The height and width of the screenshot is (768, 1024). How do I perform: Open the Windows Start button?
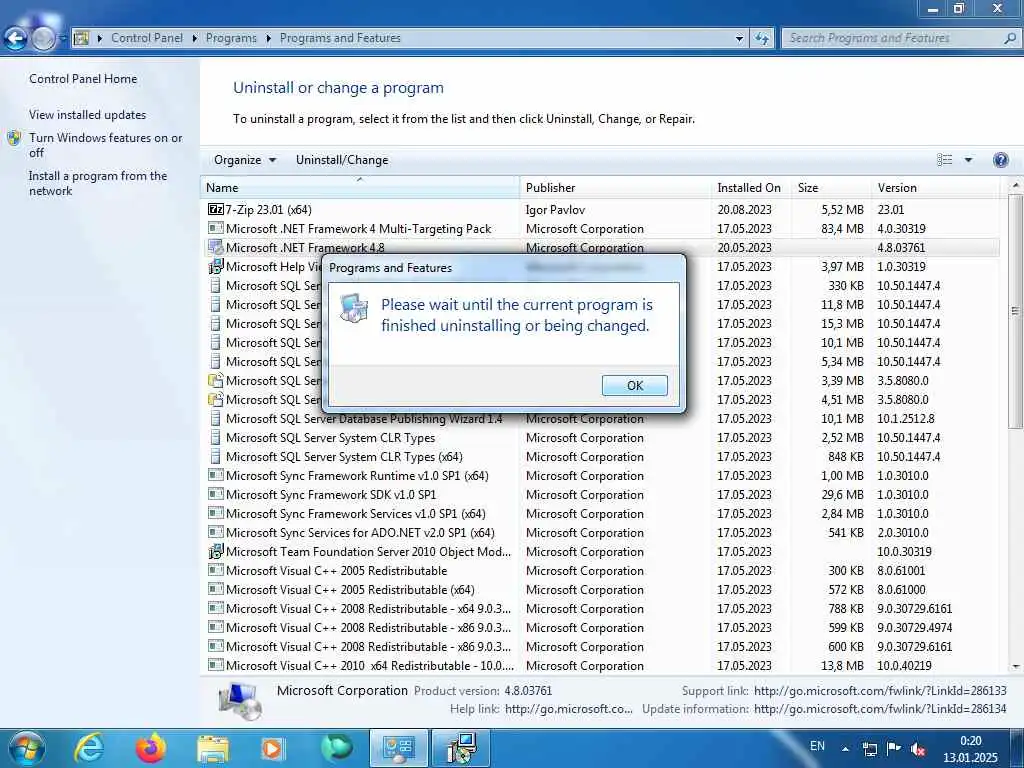click(27, 748)
